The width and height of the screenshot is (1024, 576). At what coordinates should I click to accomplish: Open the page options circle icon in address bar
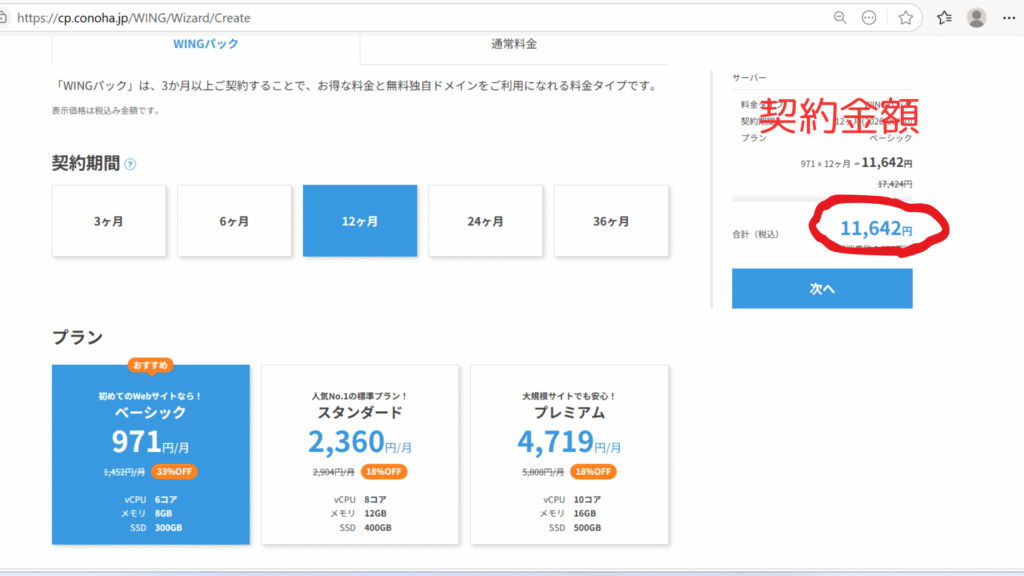click(869, 18)
